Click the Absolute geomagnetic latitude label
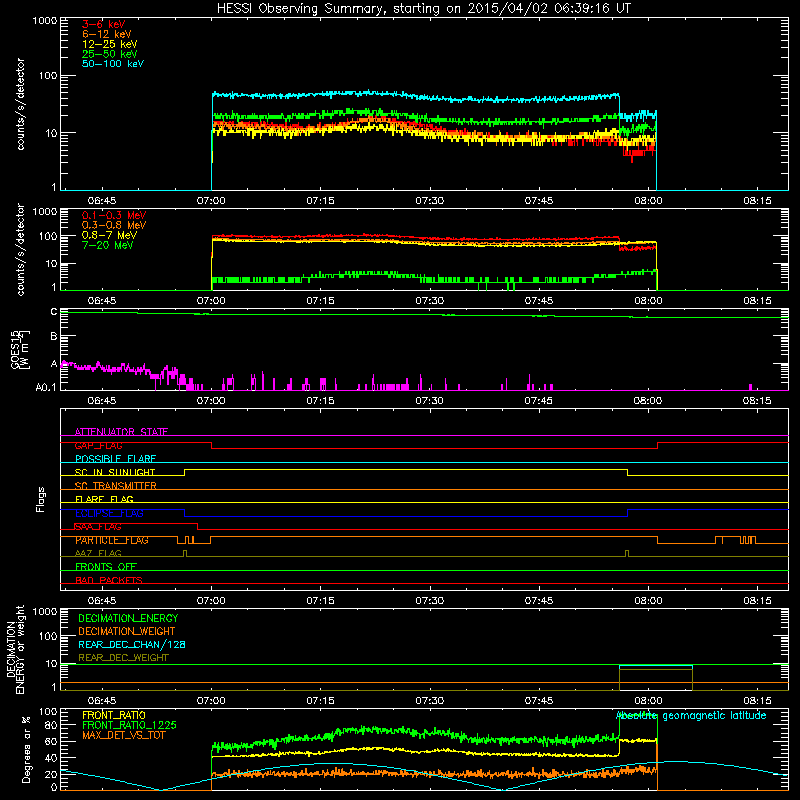Viewport: 800px width, 800px height. 691,716
